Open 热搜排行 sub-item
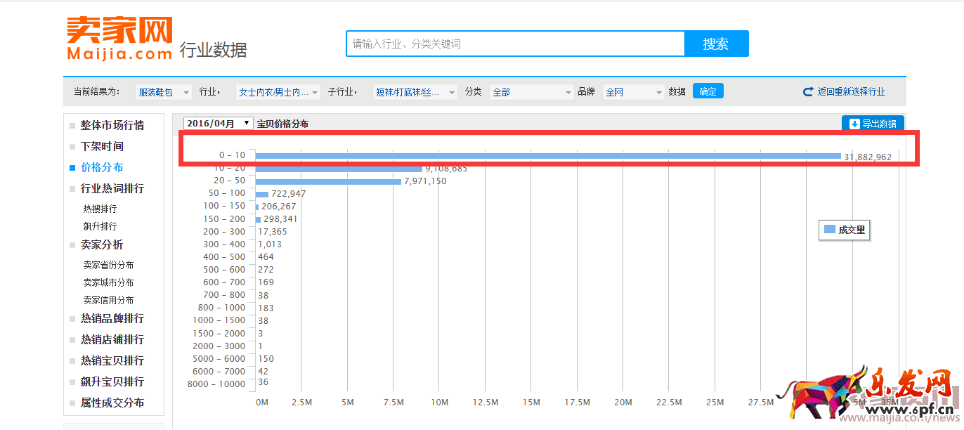Image resolution: width=964 pixels, height=430 pixels. click(100, 209)
